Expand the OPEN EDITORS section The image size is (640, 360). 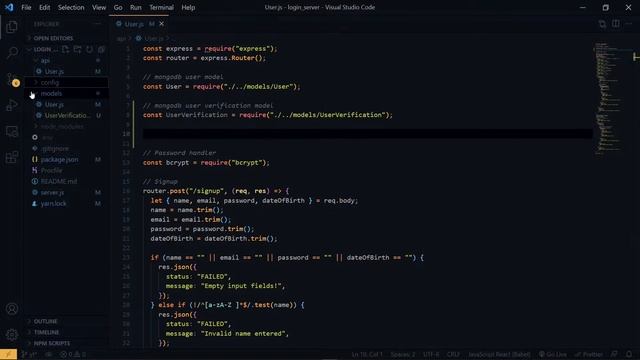pos(53,38)
